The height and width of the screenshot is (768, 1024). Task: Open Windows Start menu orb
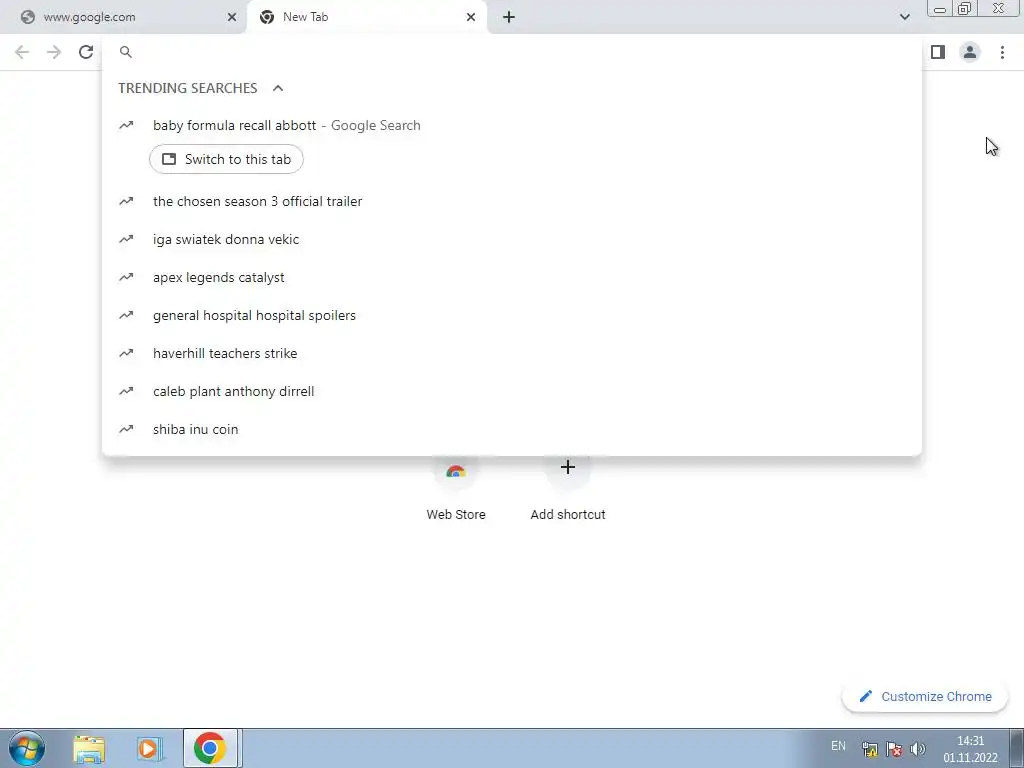click(27, 748)
